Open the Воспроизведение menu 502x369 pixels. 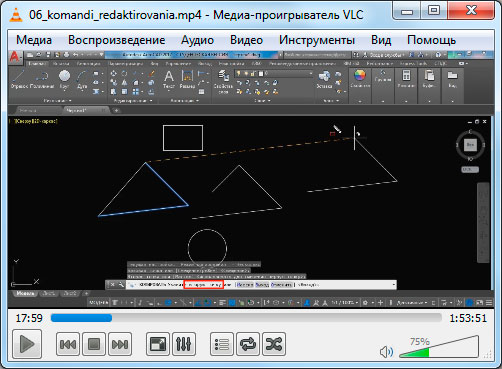(x=117, y=40)
